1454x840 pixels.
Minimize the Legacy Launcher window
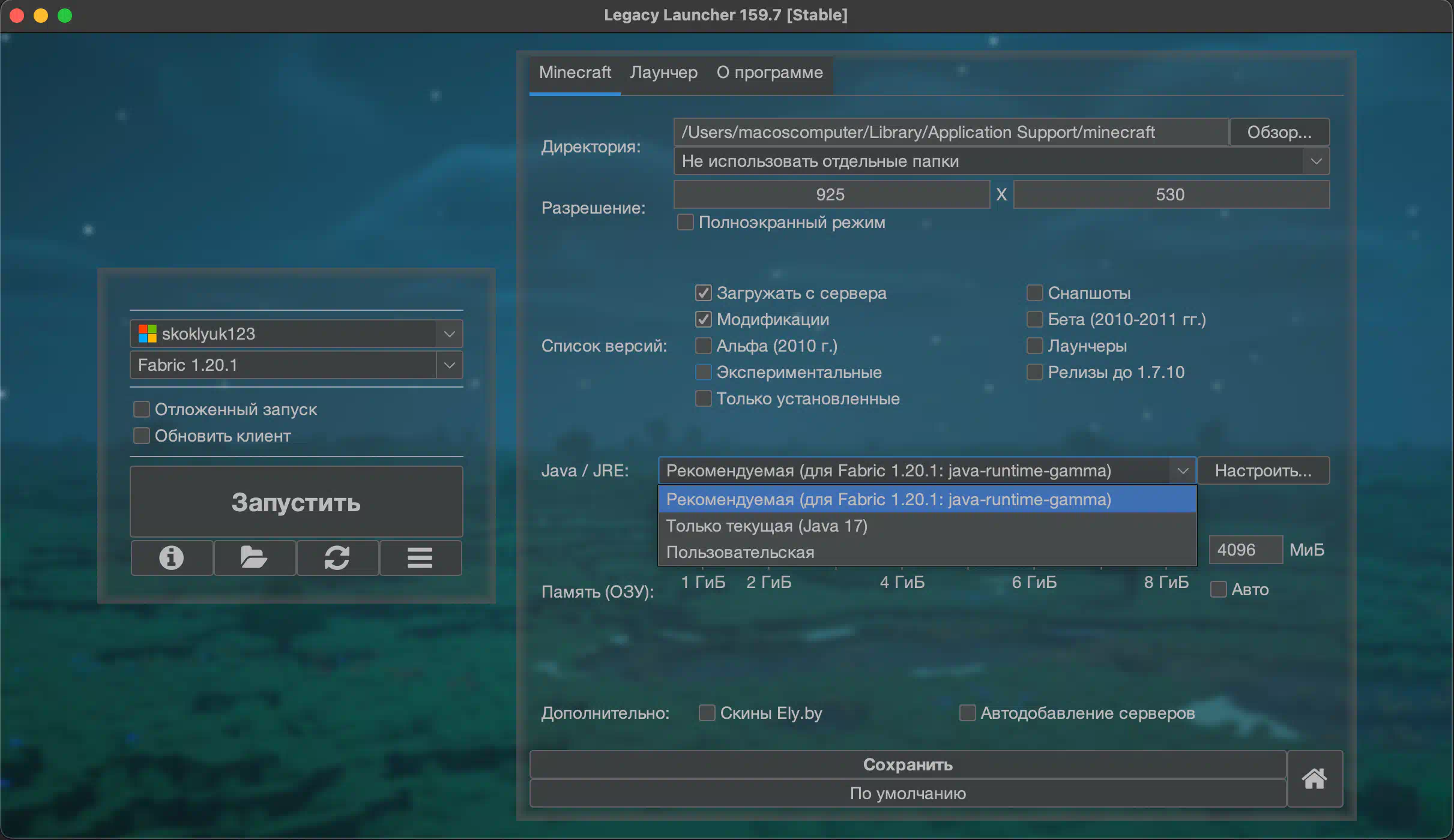pos(41,16)
